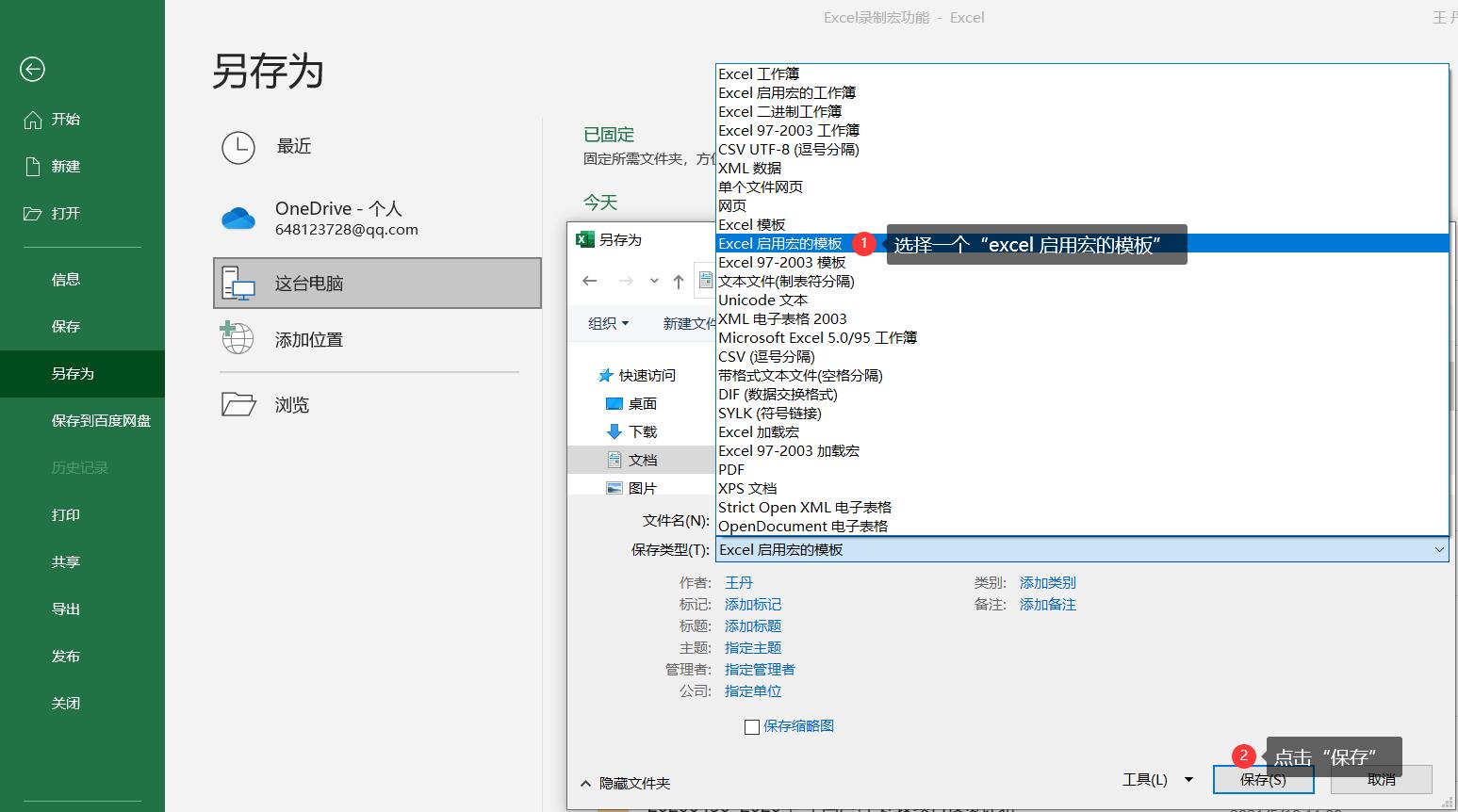Select 图片 in the navigation tree
The width and height of the screenshot is (1458, 812).
click(x=631, y=488)
